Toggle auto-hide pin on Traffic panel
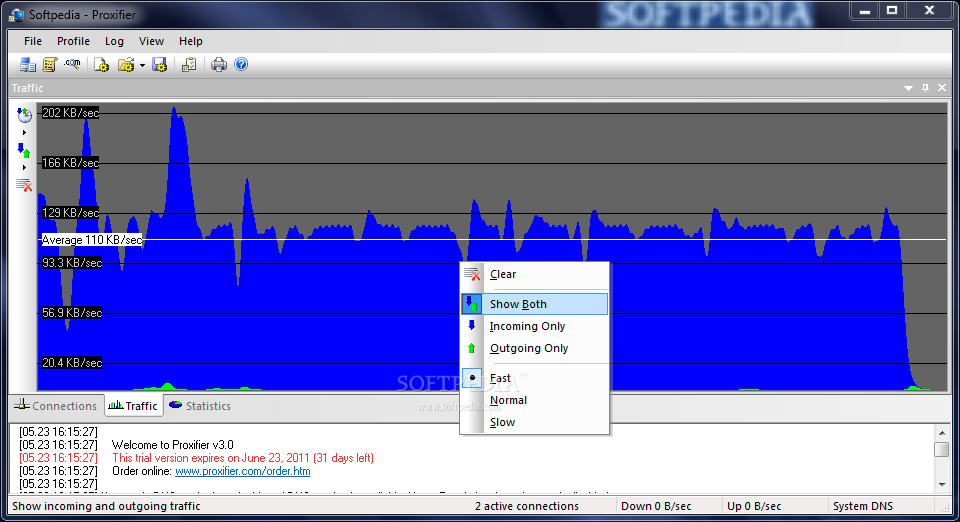The width and height of the screenshot is (960, 522). pyautogui.click(x=925, y=88)
